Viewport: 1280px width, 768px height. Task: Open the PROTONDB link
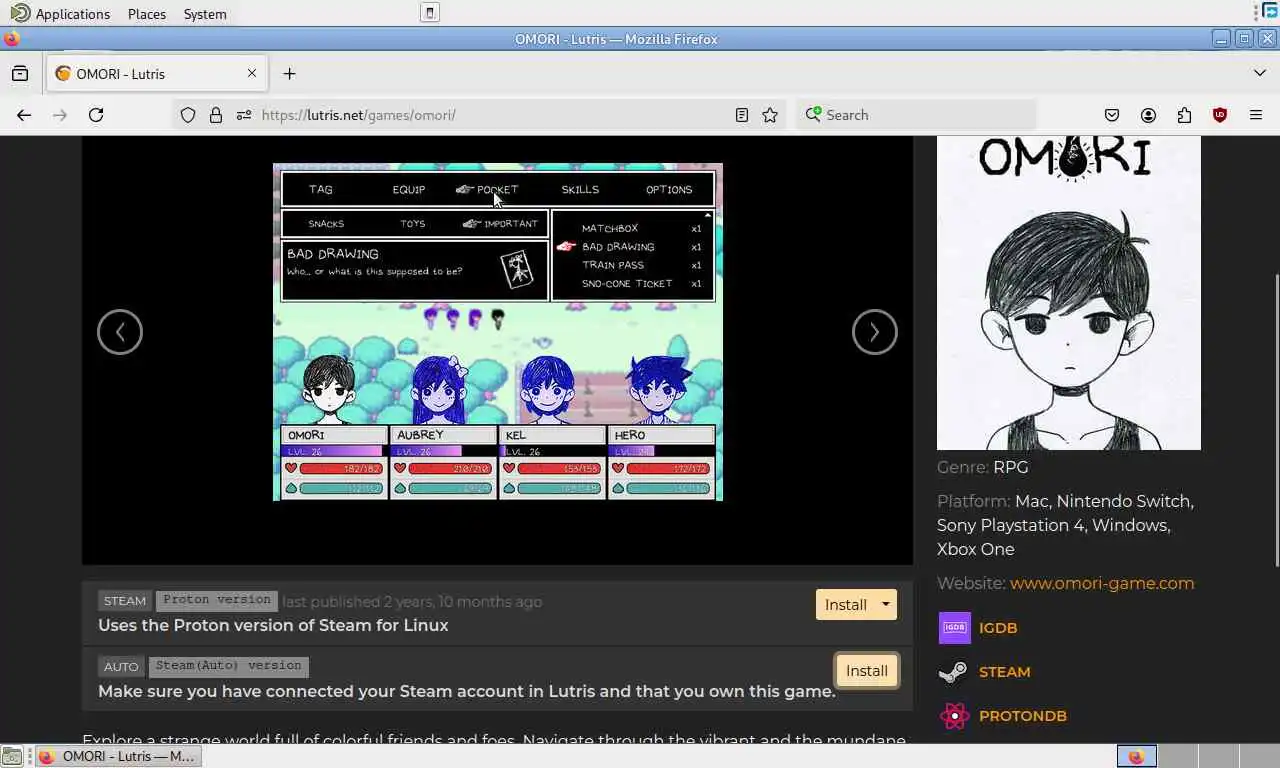pyautogui.click(x=1023, y=716)
